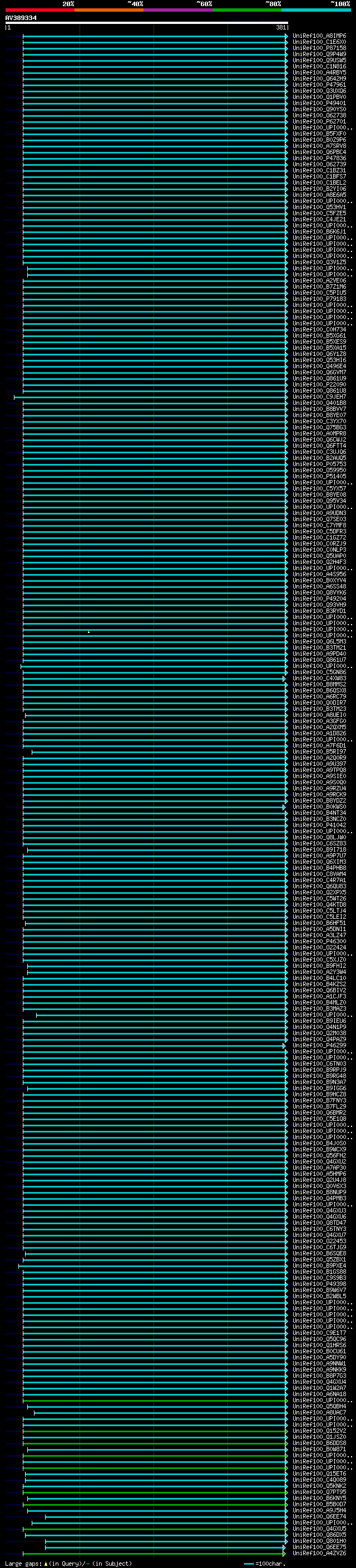This screenshot has width=356, height=1568.
Task: Click the cyan ~100% identity legend segment
Action: (x=317, y=10)
